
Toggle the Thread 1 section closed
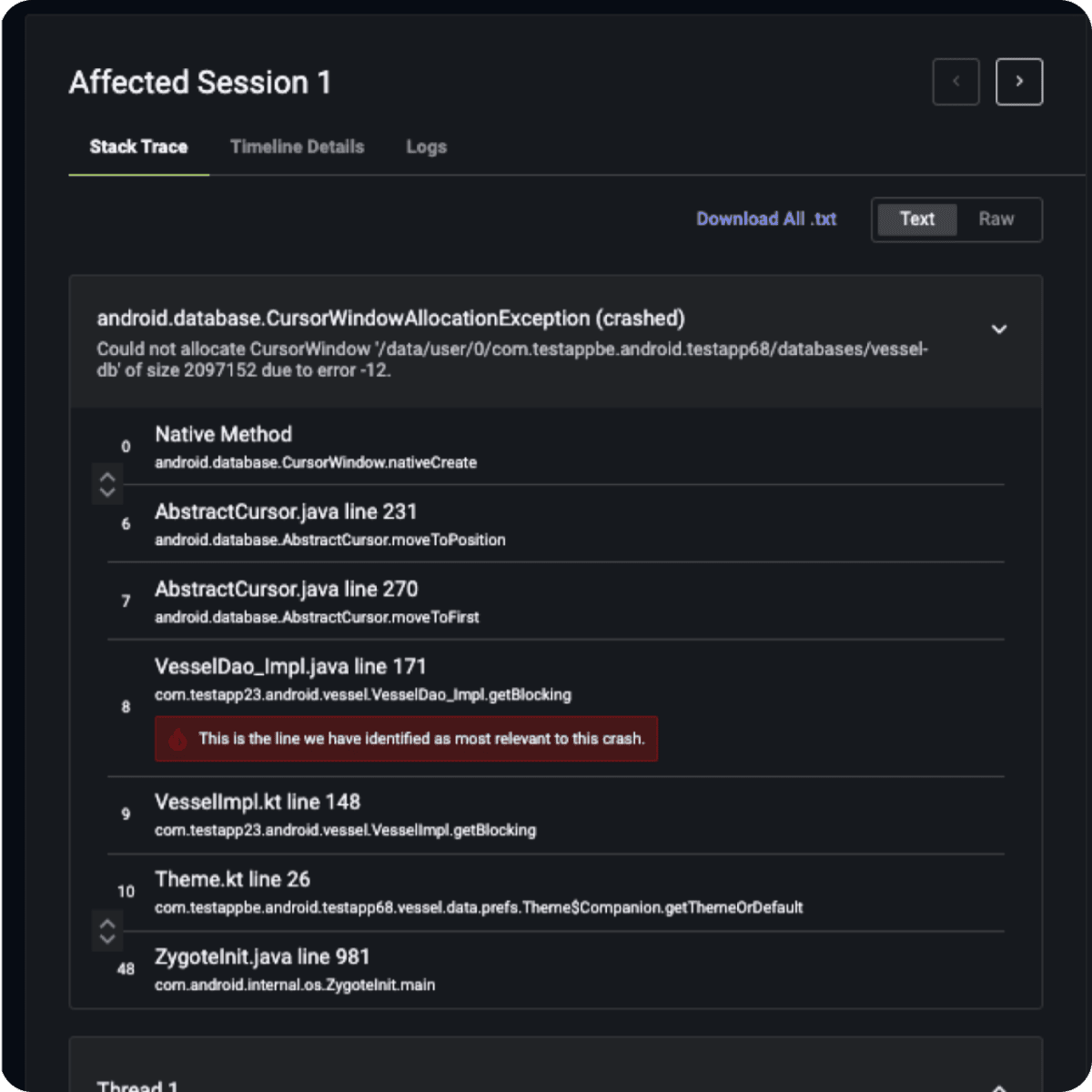(x=998, y=1085)
